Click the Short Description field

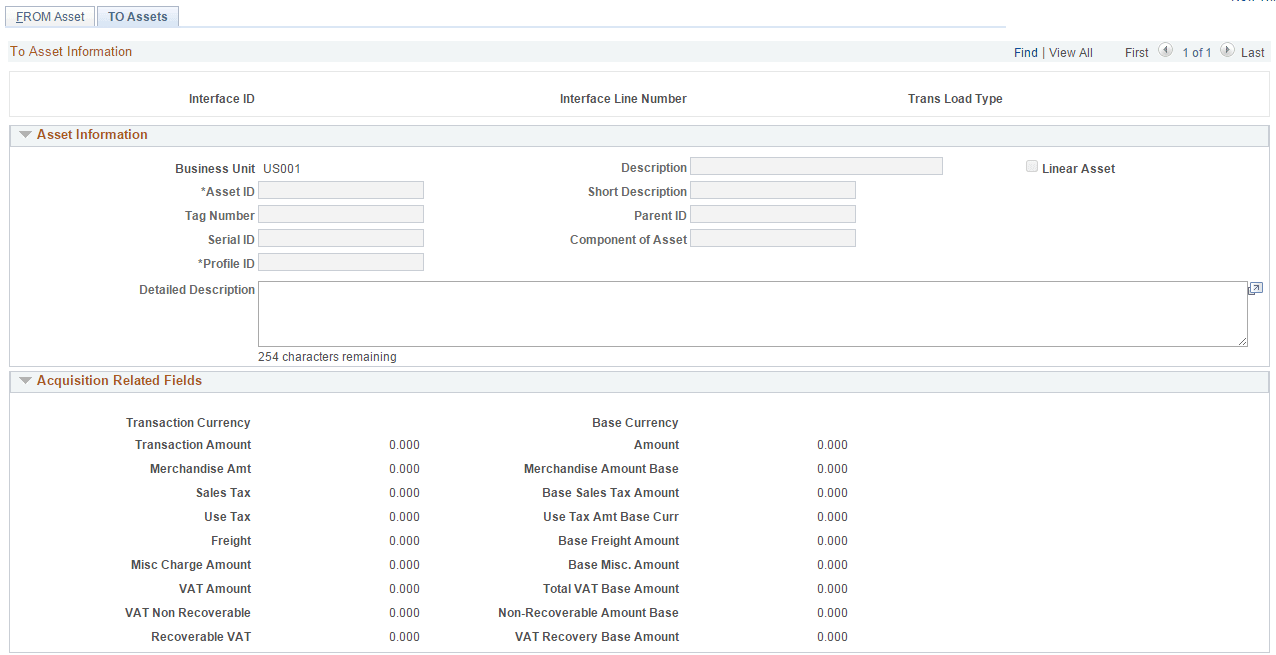tap(772, 189)
